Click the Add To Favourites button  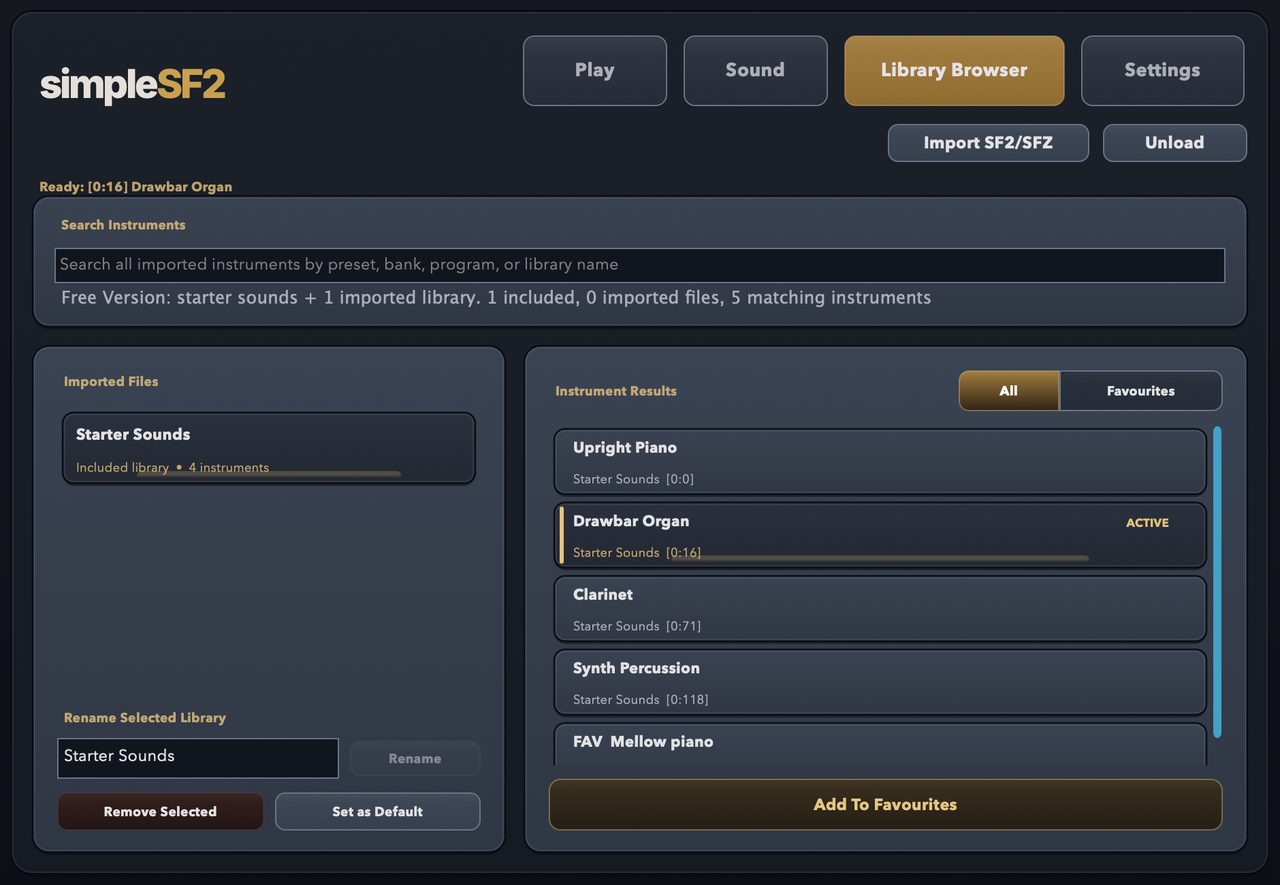coord(886,804)
